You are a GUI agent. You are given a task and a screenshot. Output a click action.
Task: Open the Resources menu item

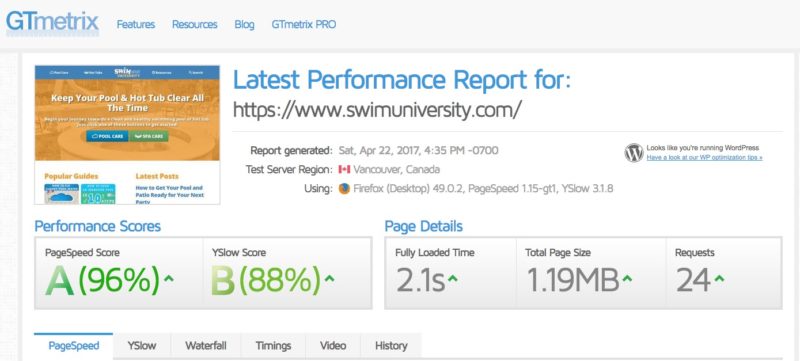coord(194,24)
